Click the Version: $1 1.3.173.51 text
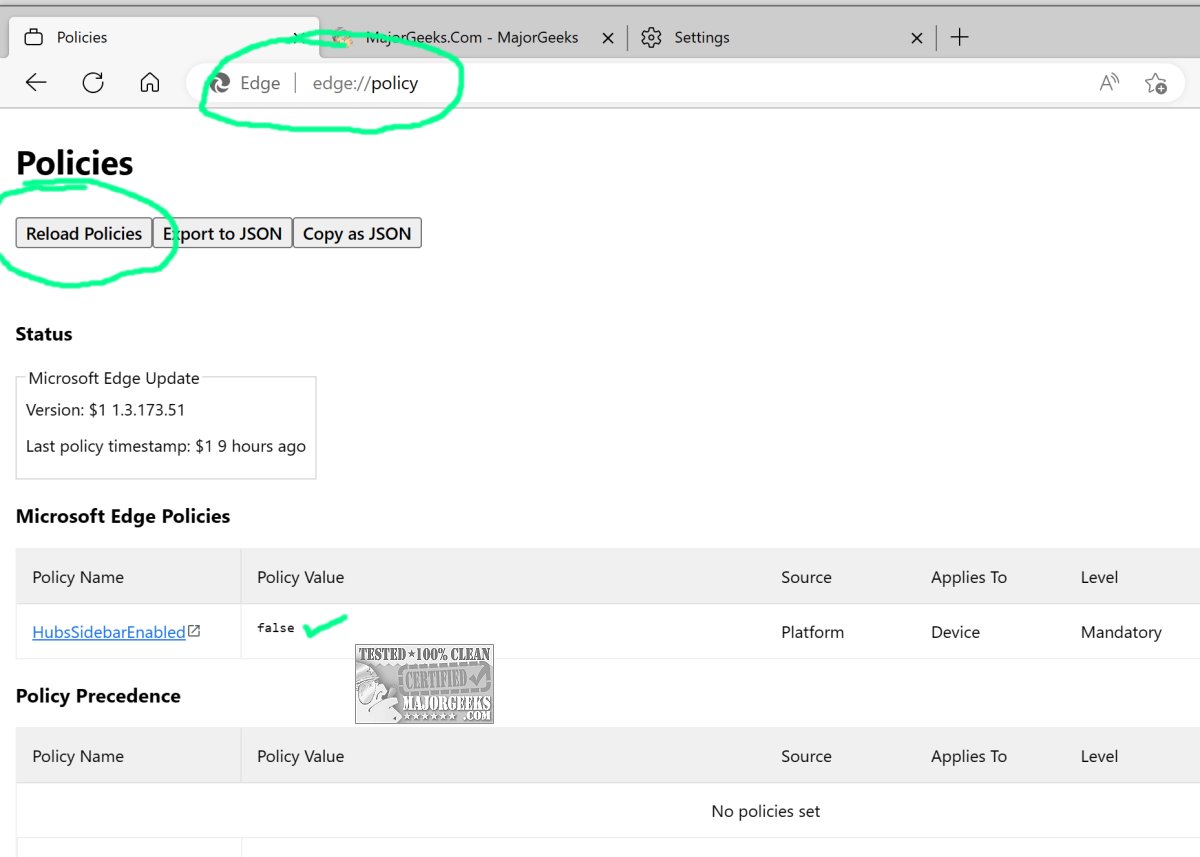Image resolution: width=1200 pixels, height=857 pixels. tap(105, 410)
